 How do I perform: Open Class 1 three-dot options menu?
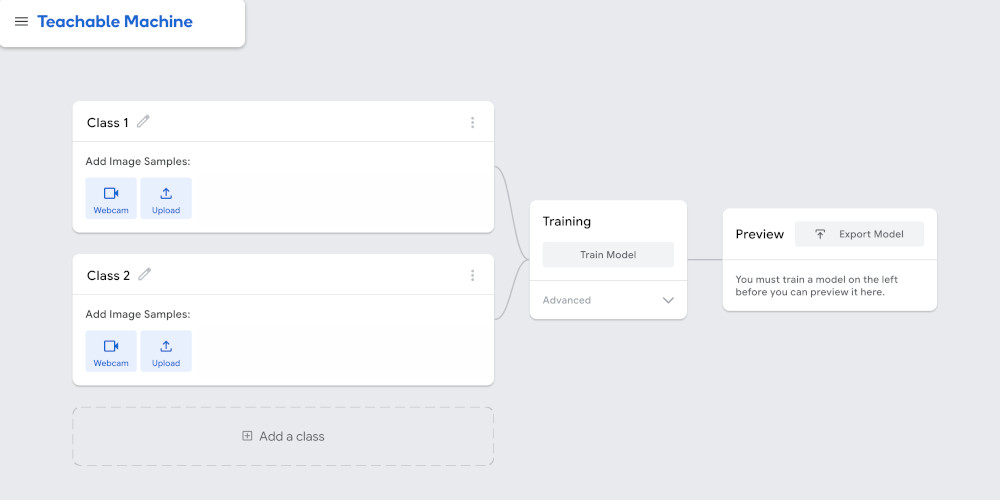point(473,122)
